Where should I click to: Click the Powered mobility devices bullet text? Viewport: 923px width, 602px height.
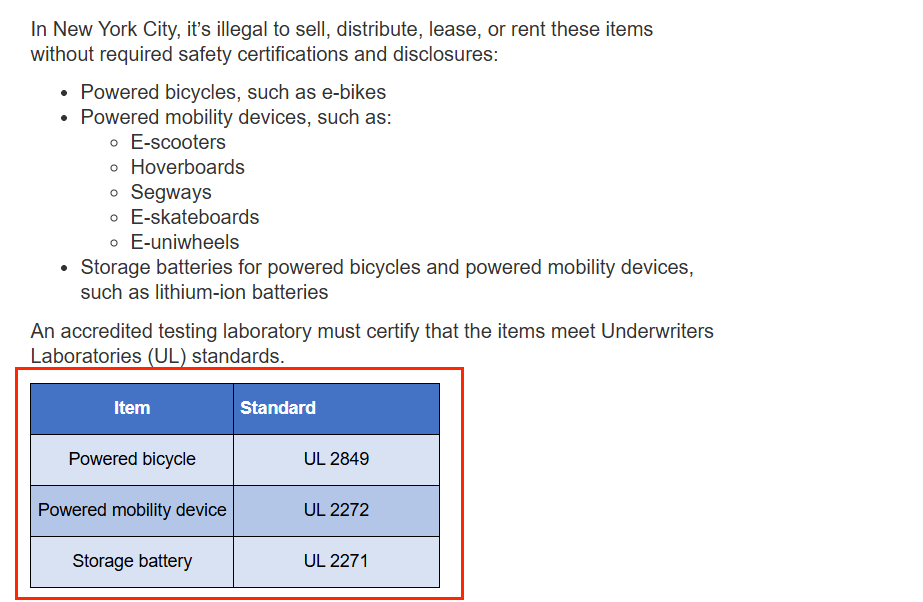pyautogui.click(x=235, y=117)
